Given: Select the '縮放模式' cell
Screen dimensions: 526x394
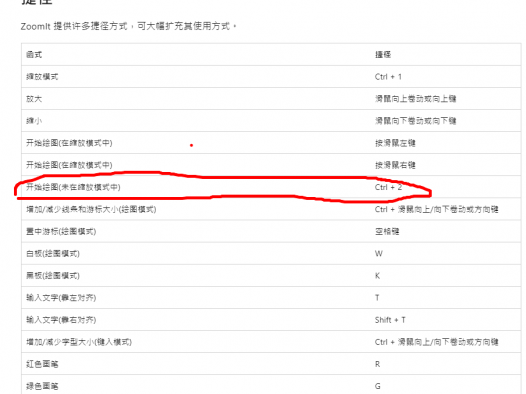Looking at the screenshot, I should [x=42, y=76].
